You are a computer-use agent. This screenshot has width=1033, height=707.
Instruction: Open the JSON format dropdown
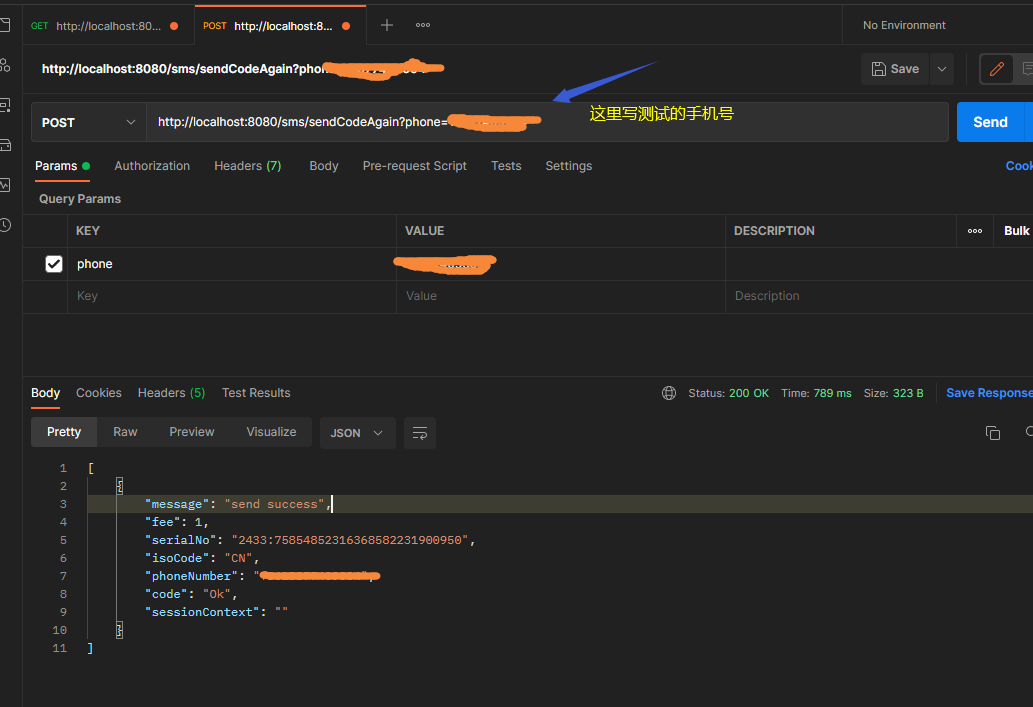click(x=357, y=433)
